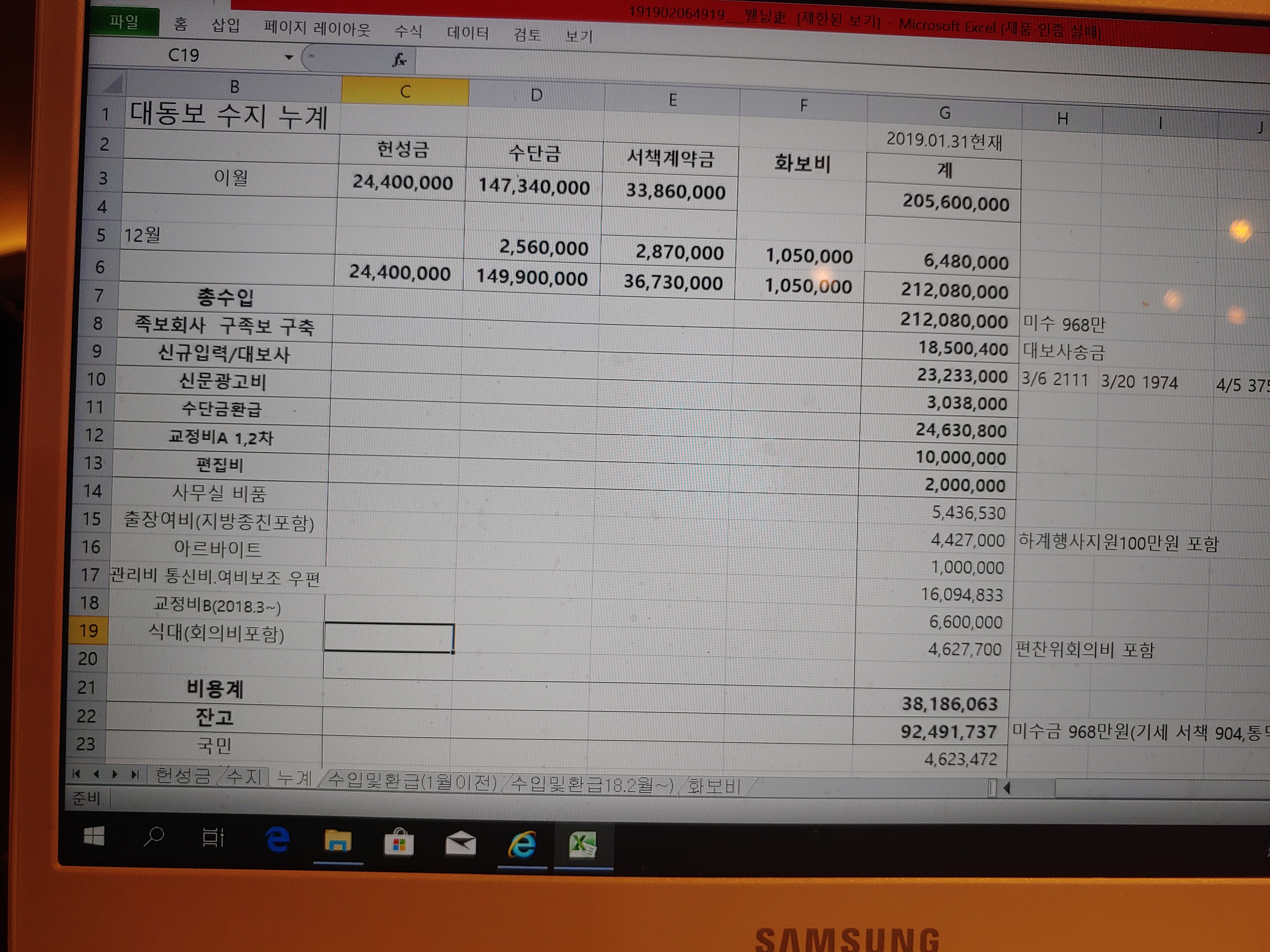This screenshot has height=952, width=1270.
Task: Select column E header
Action: pyautogui.click(x=672, y=100)
